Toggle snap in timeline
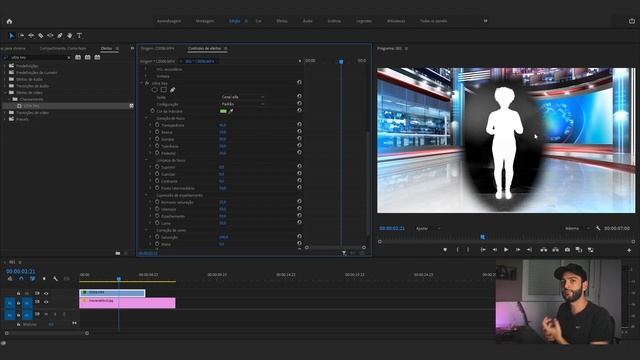The height and width of the screenshot is (360, 640). pyautogui.click(x=21, y=279)
